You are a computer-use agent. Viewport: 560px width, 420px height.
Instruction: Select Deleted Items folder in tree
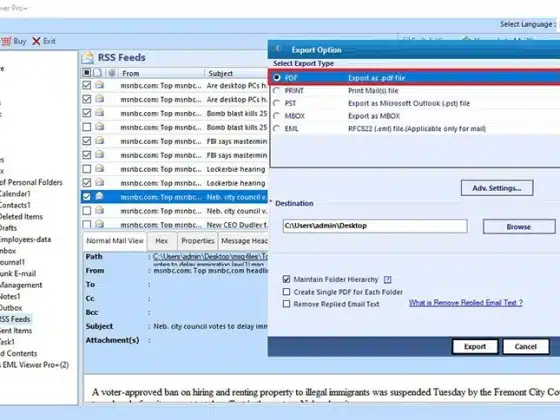(21, 216)
